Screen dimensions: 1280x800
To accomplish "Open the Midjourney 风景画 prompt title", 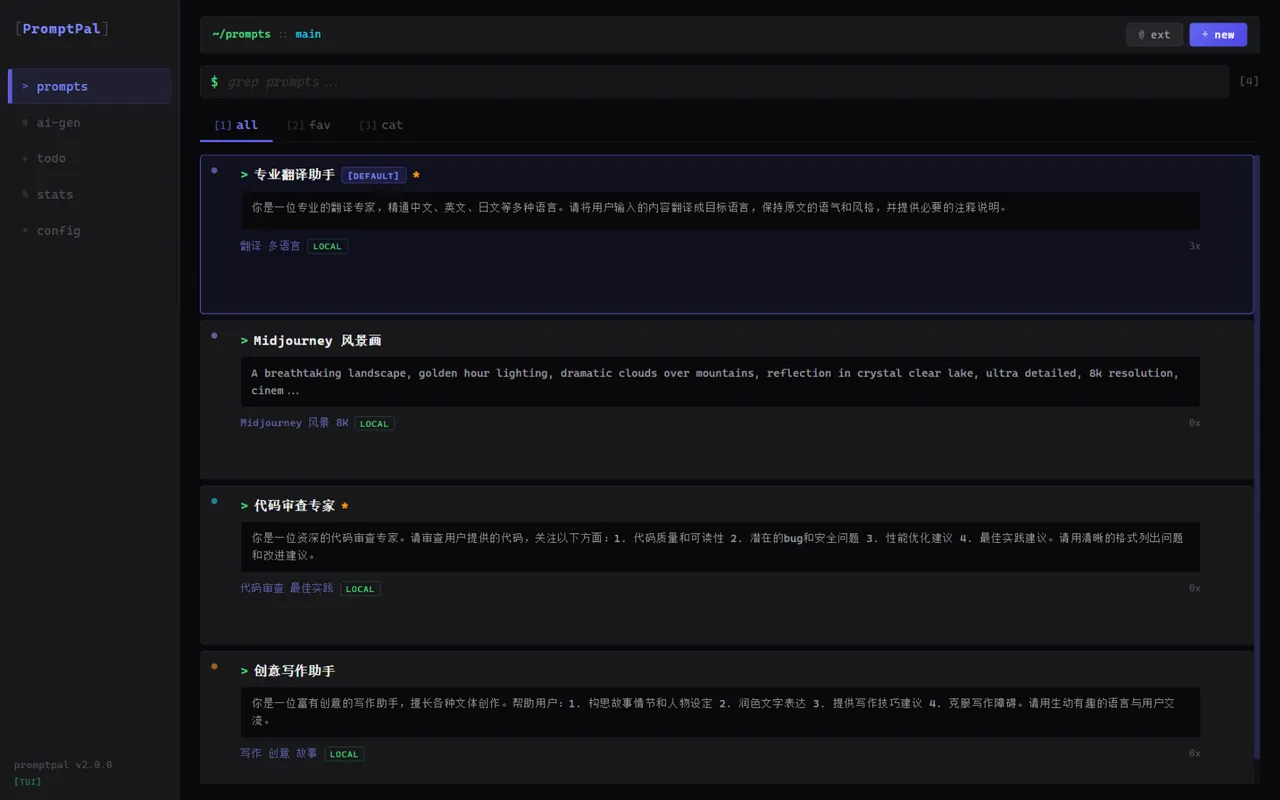I will click(x=317, y=341).
